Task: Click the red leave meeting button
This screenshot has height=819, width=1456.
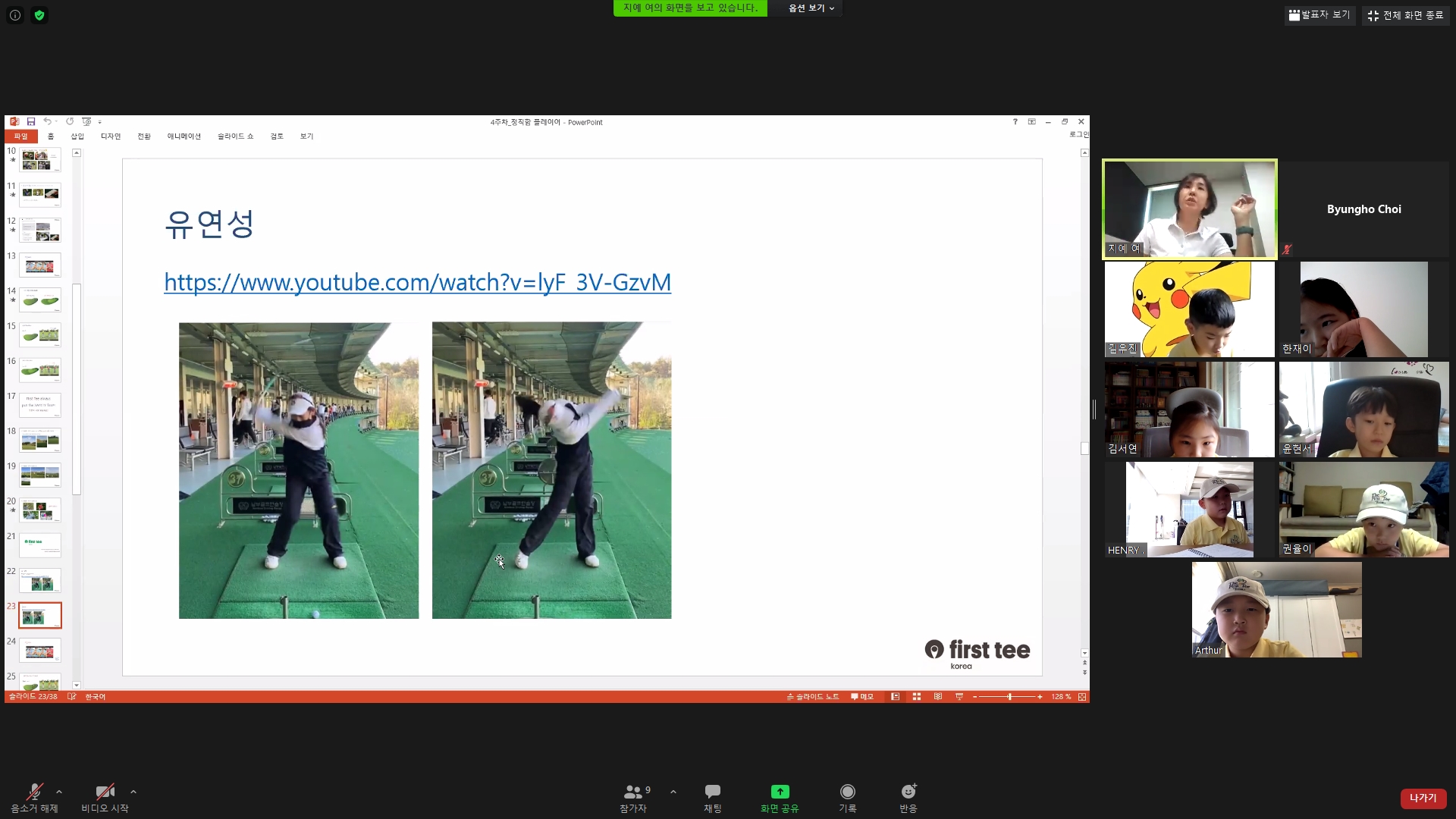Action: pyautogui.click(x=1423, y=798)
